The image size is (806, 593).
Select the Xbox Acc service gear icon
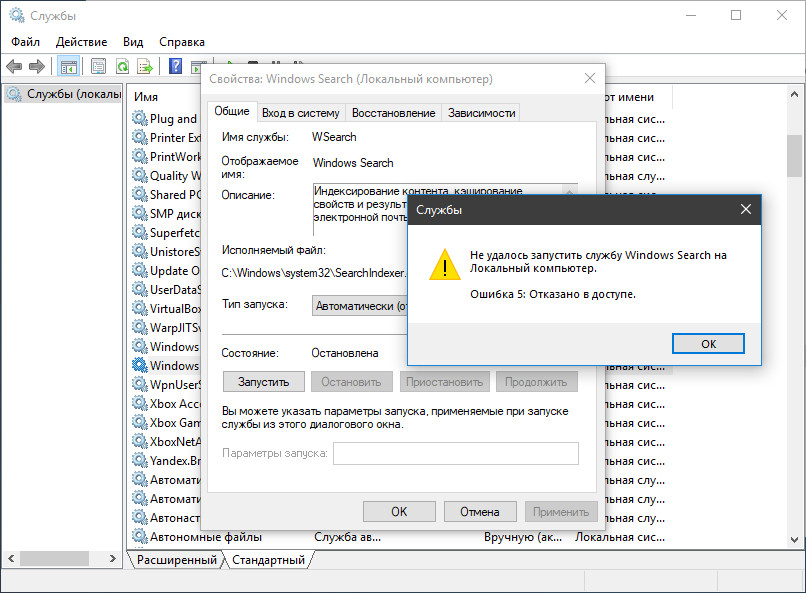click(140, 404)
